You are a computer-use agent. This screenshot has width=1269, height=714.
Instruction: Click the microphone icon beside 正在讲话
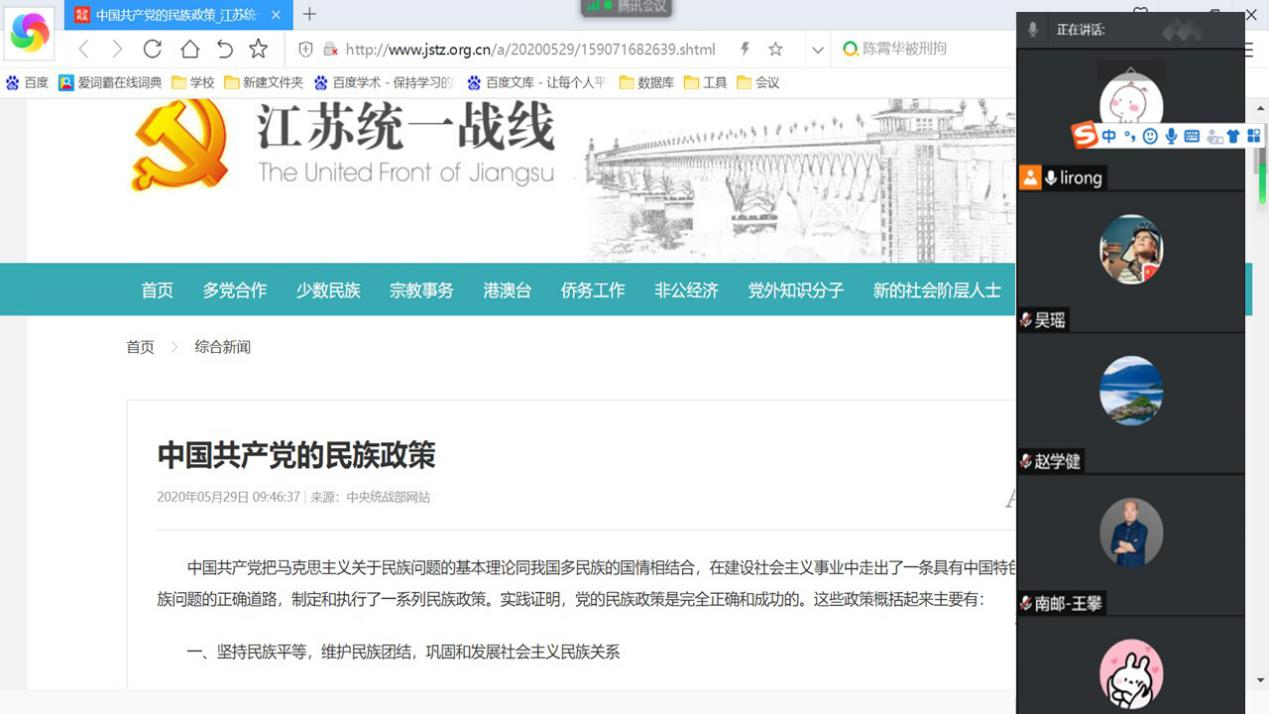tap(1033, 30)
